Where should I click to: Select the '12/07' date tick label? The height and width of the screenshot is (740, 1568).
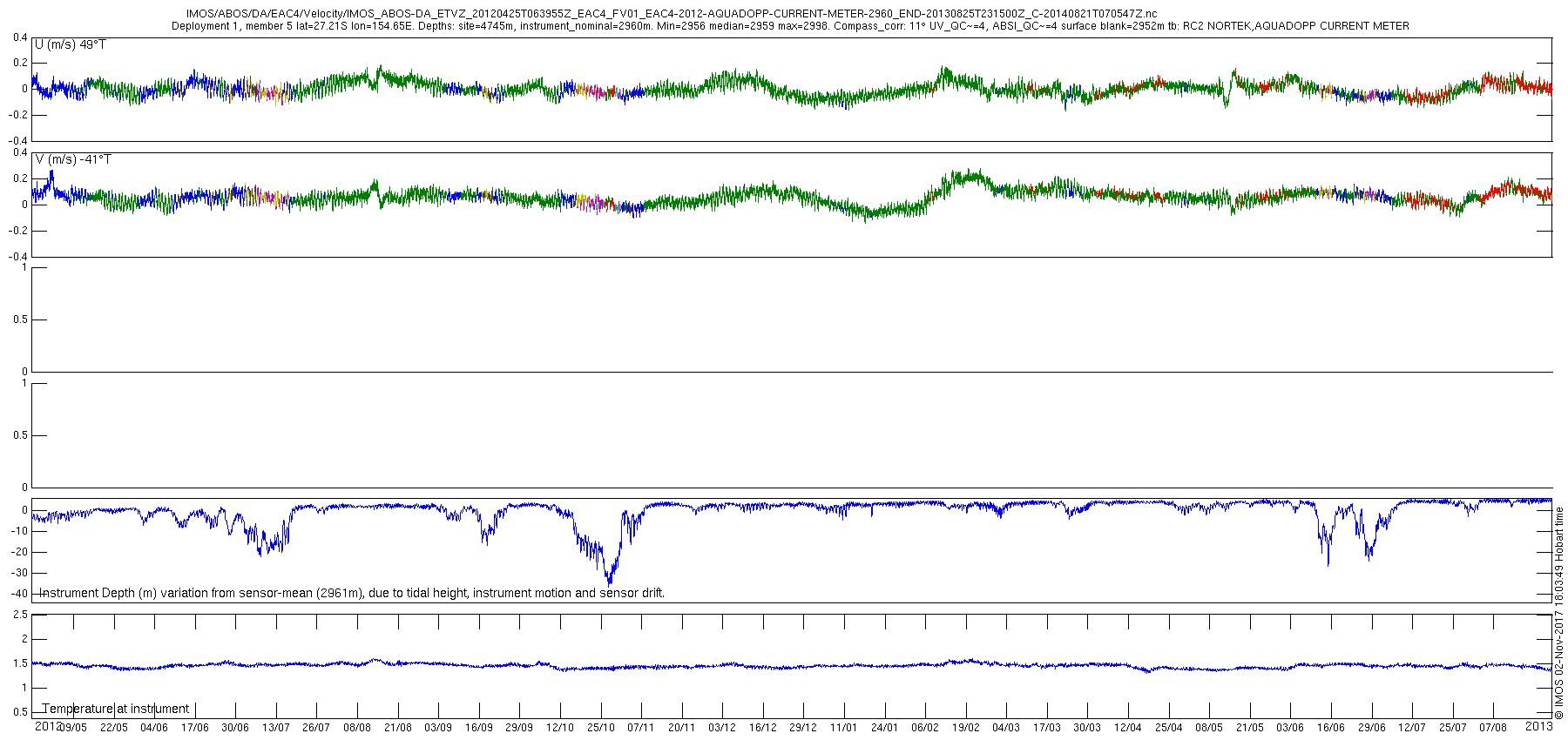(x=1412, y=728)
